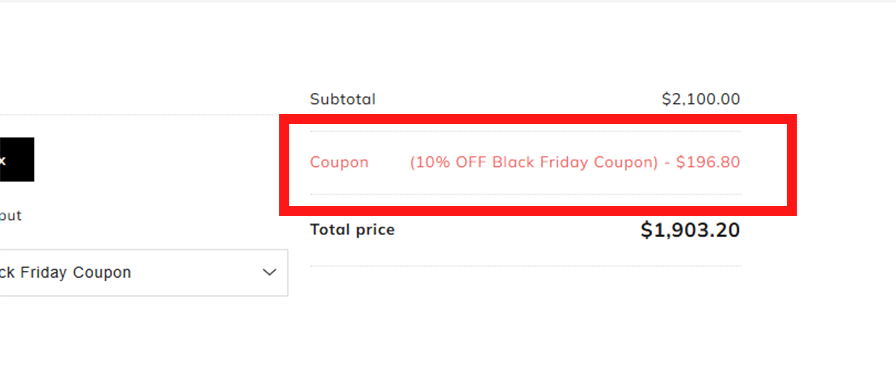Viewport: 896px width, 367px height.
Task: Click the black button left of coupon row
Action: [17, 159]
